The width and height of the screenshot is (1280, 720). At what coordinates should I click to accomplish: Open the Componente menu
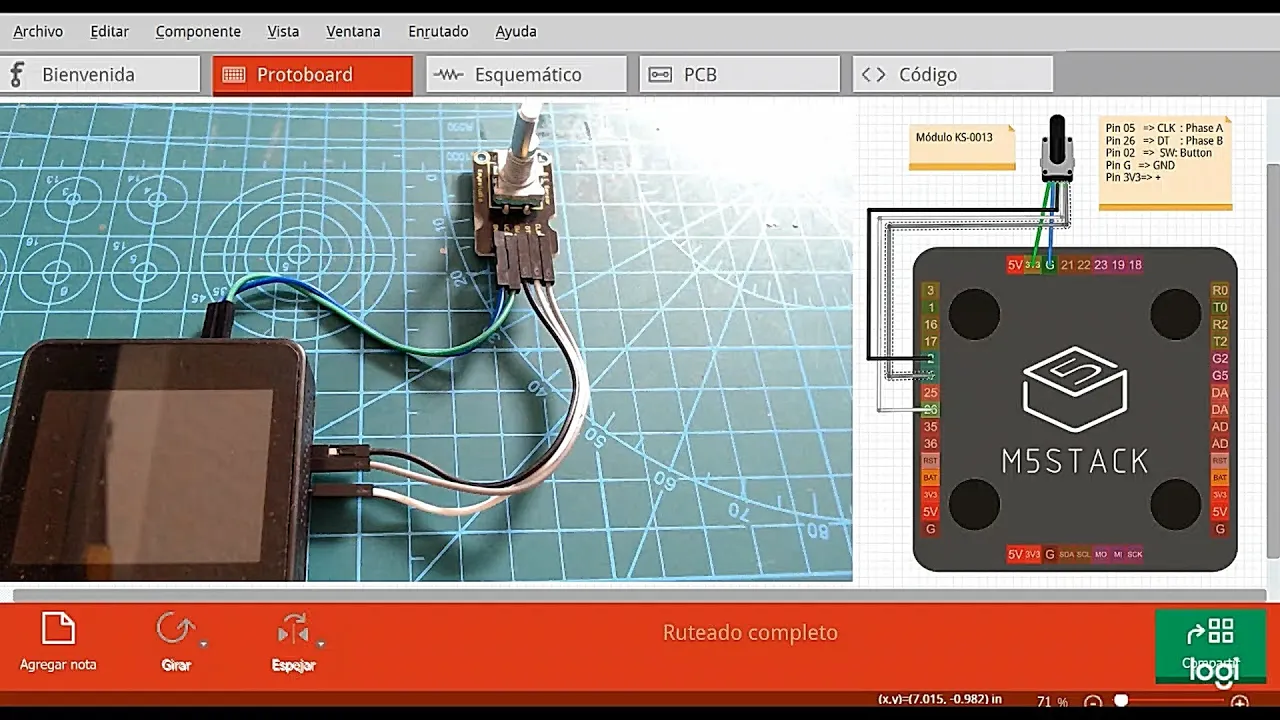point(198,31)
